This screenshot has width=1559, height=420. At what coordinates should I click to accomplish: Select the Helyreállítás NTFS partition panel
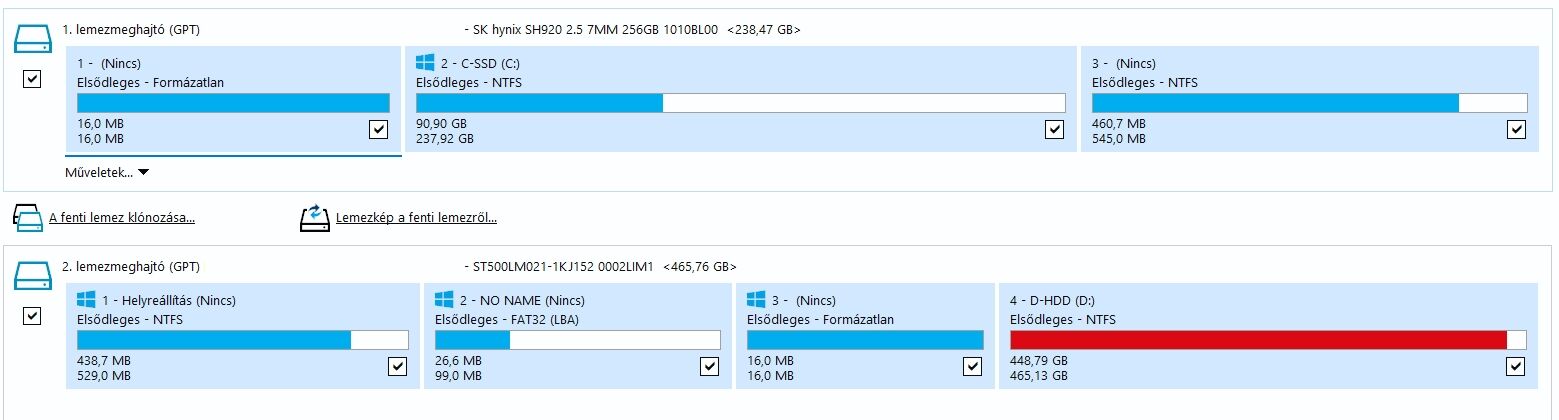pyautogui.click(x=242, y=336)
